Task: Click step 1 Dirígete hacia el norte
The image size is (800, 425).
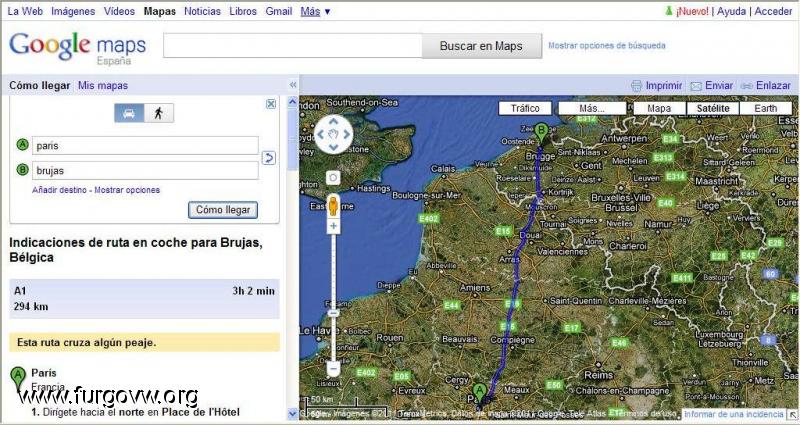Action: point(136,412)
